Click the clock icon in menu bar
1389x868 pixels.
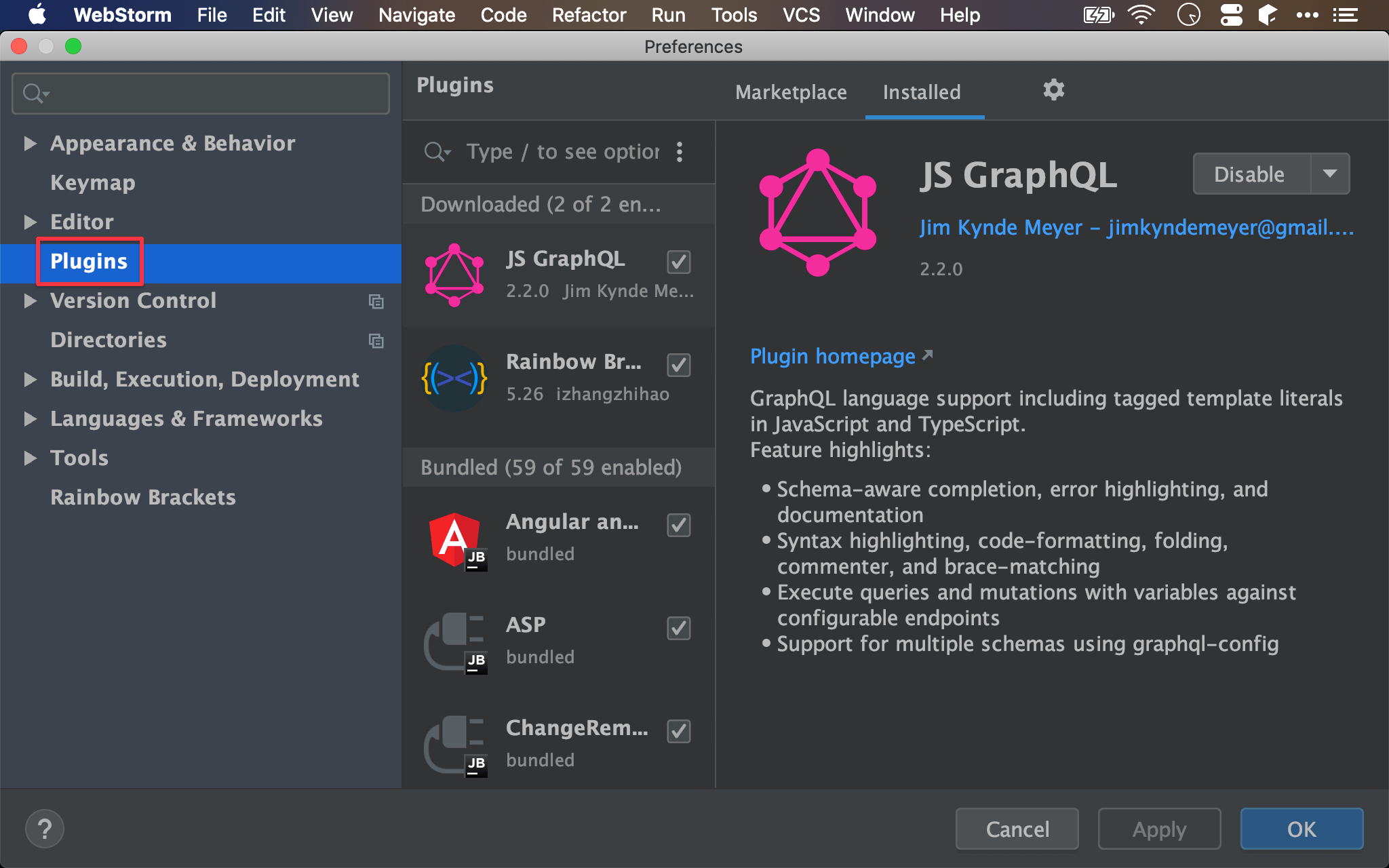(1188, 15)
